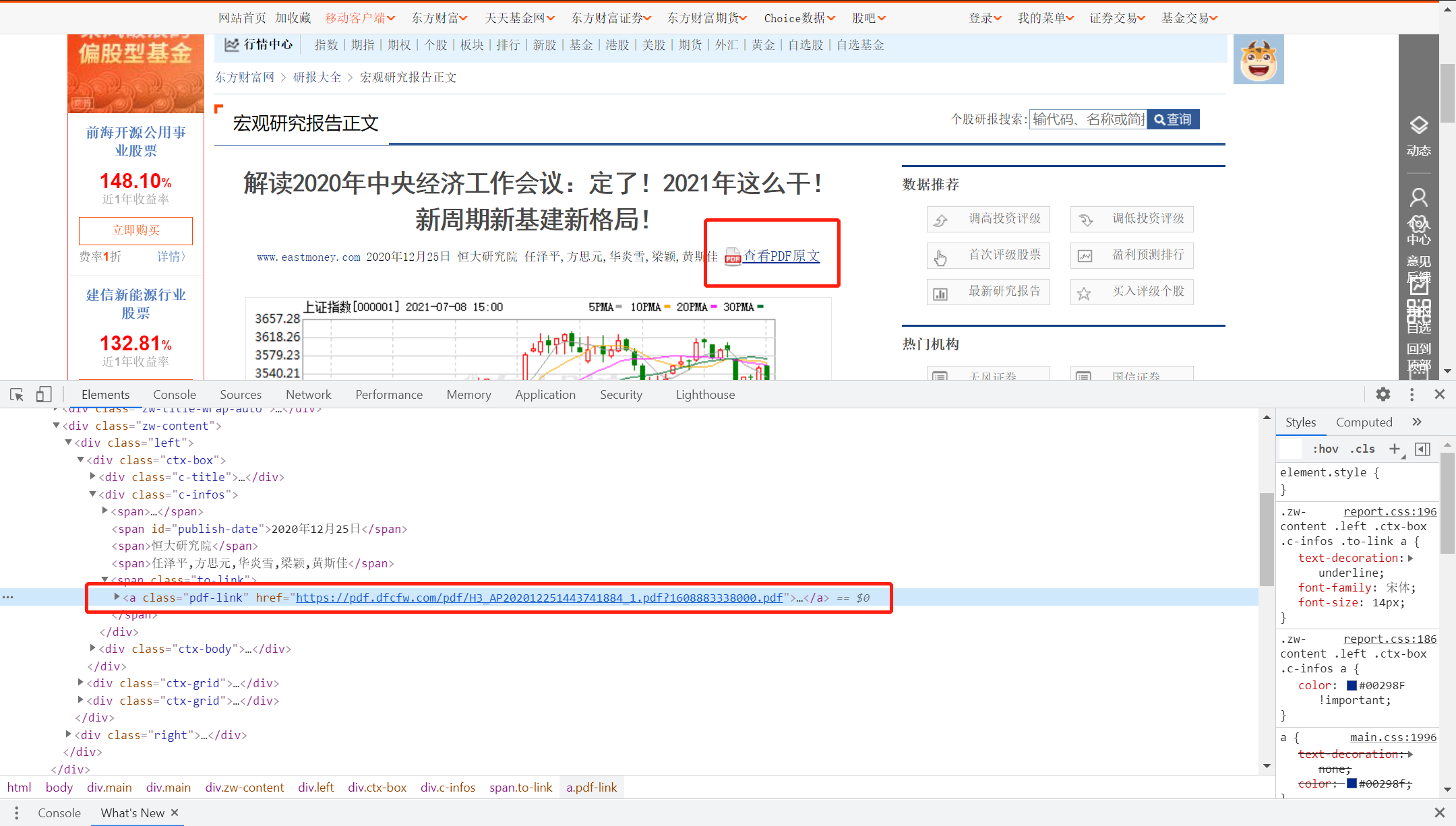Image resolution: width=1456 pixels, height=826 pixels.
Task: Show more Styles pane tabs chevron
Action: 1417,422
